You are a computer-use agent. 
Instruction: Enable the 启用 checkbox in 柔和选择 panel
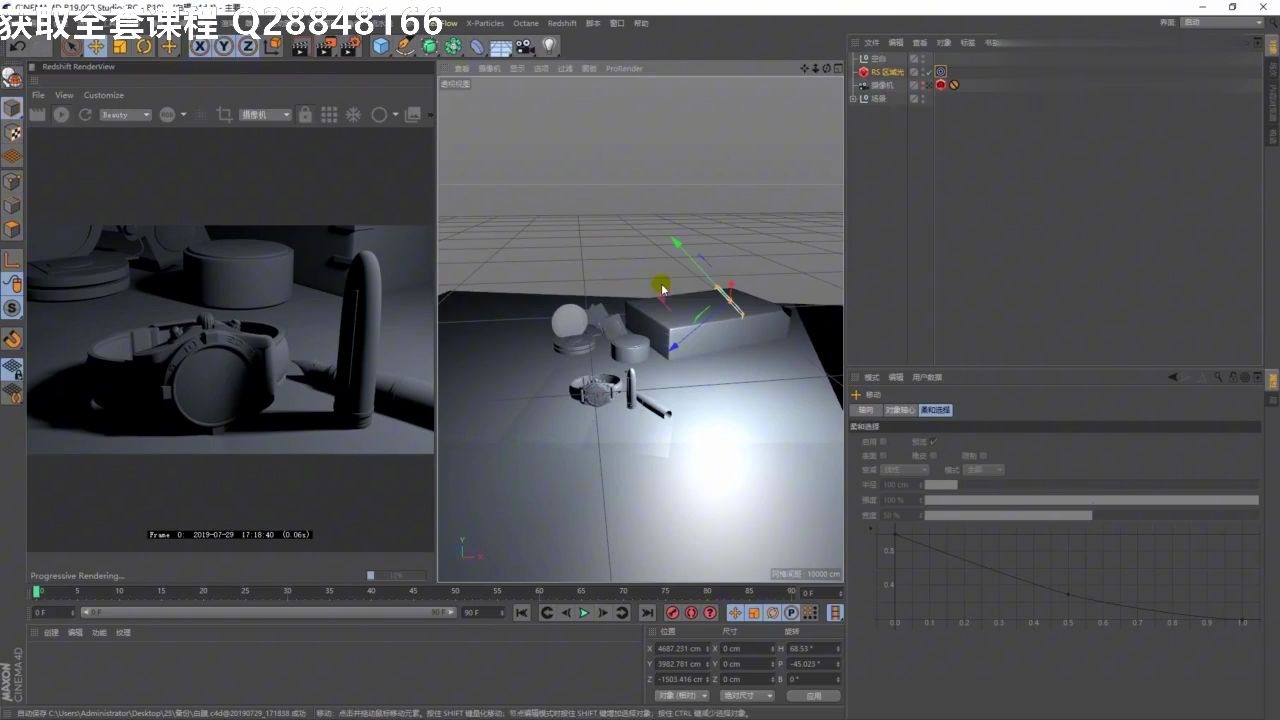pos(883,442)
